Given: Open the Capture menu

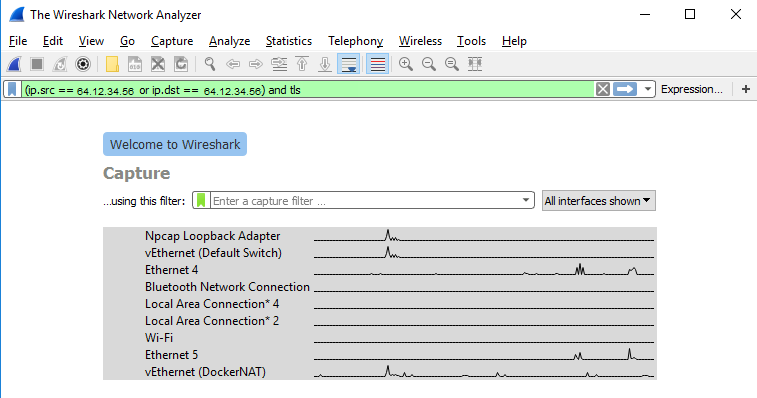Looking at the screenshot, I should click(x=172, y=41).
